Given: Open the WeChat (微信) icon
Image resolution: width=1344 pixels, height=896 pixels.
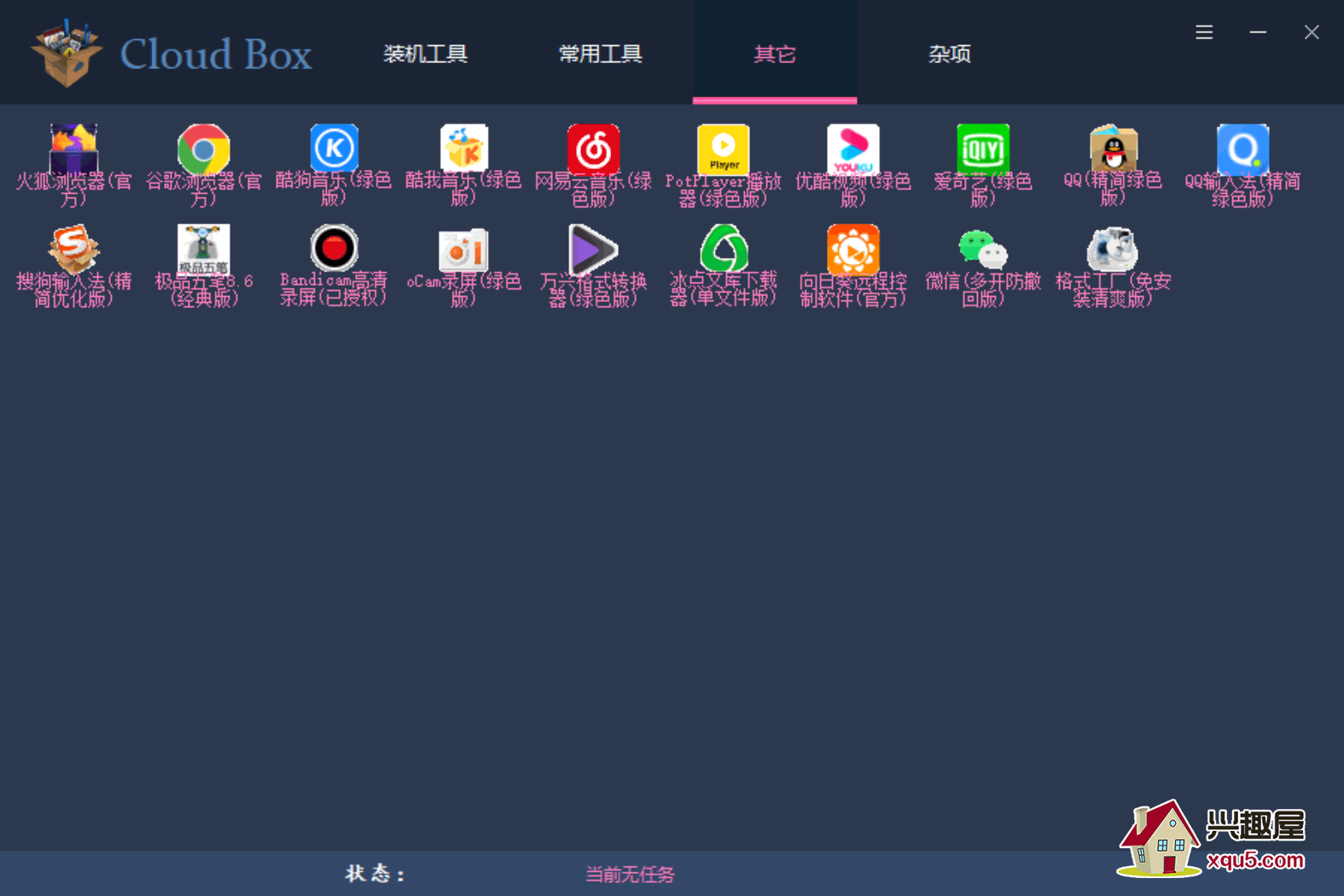Looking at the screenshot, I should tap(983, 249).
